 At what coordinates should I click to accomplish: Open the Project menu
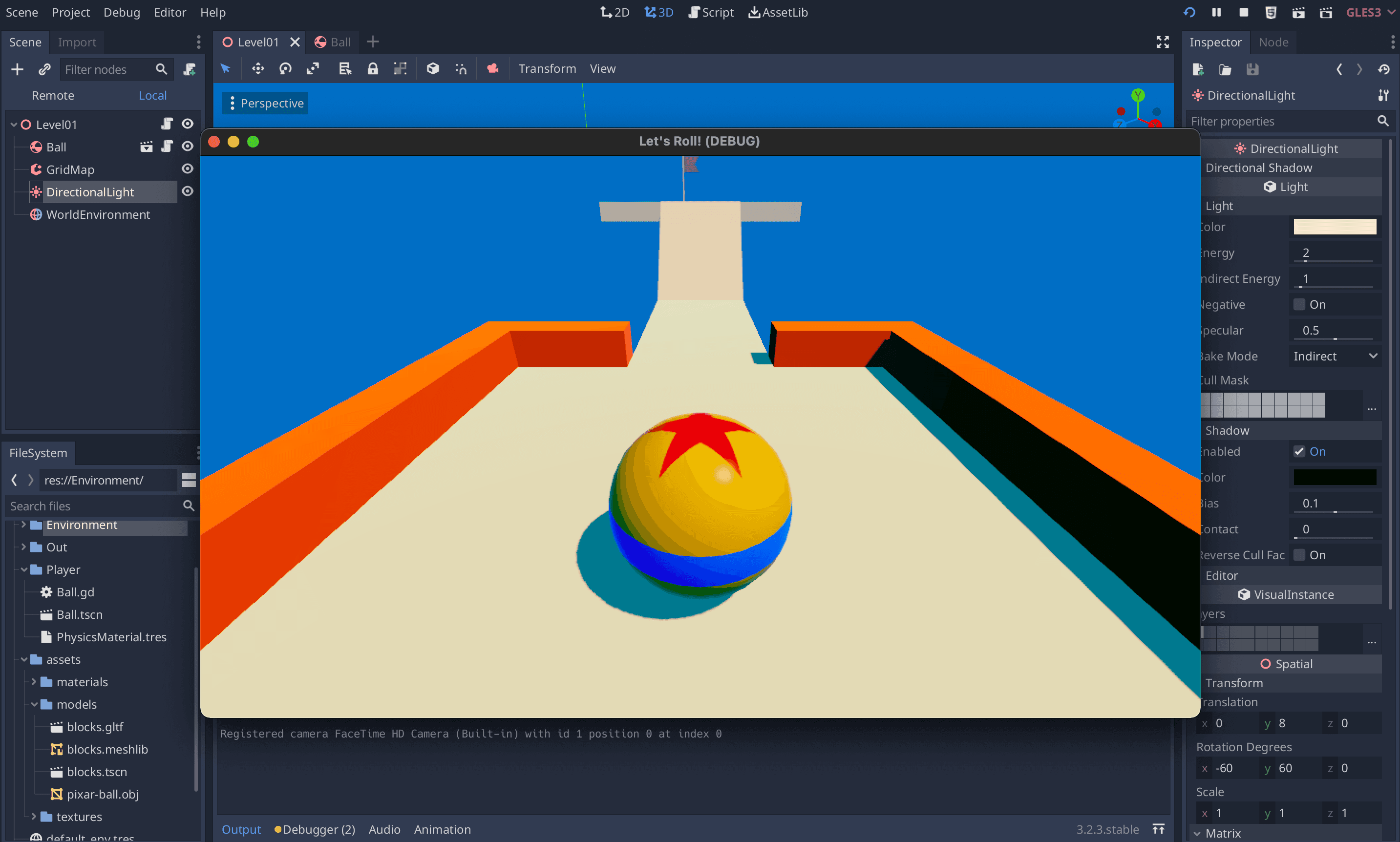pyautogui.click(x=70, y=12)
